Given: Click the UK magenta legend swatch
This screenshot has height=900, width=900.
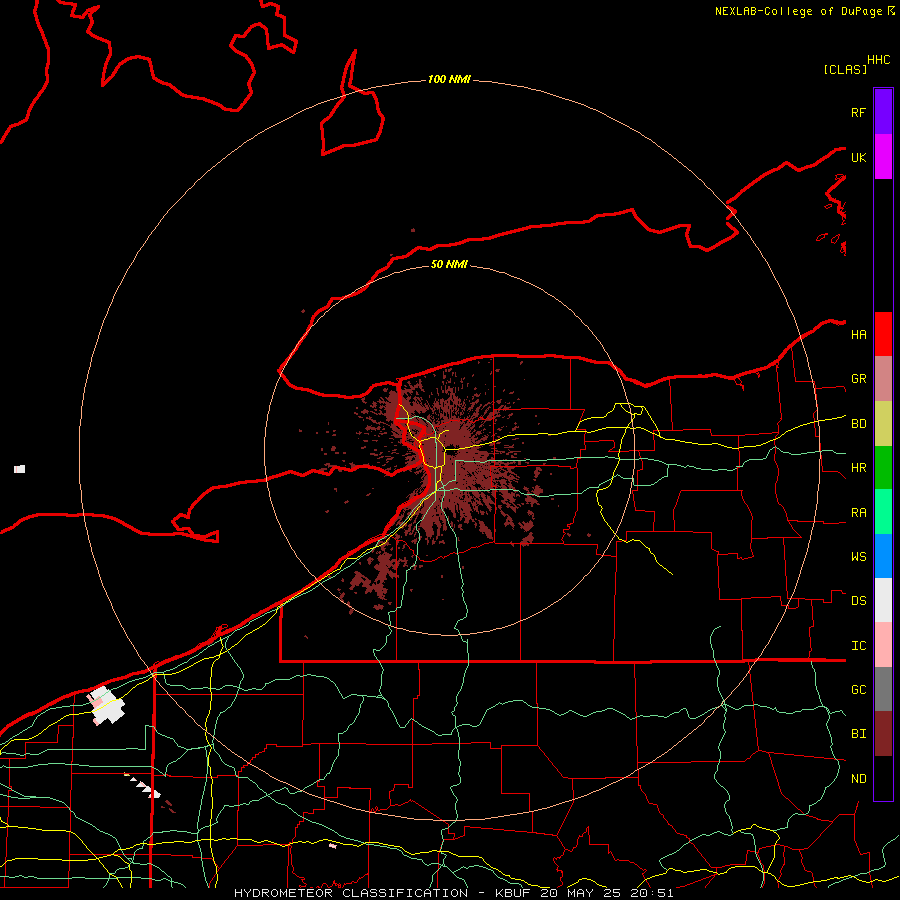Looking at the screenshot, I should [x=883, y=157].
